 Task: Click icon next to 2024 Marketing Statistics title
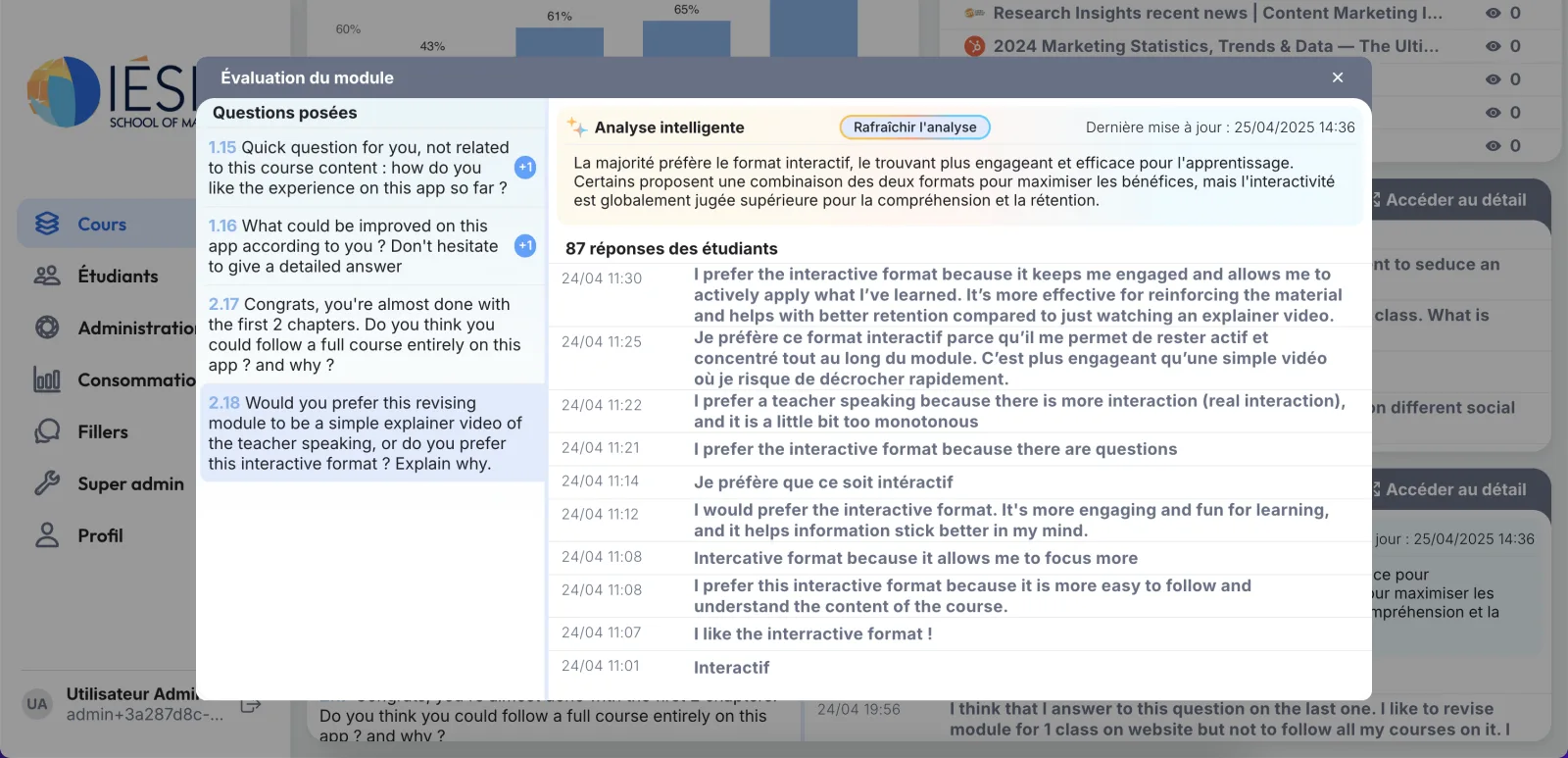tap(974, 46)
